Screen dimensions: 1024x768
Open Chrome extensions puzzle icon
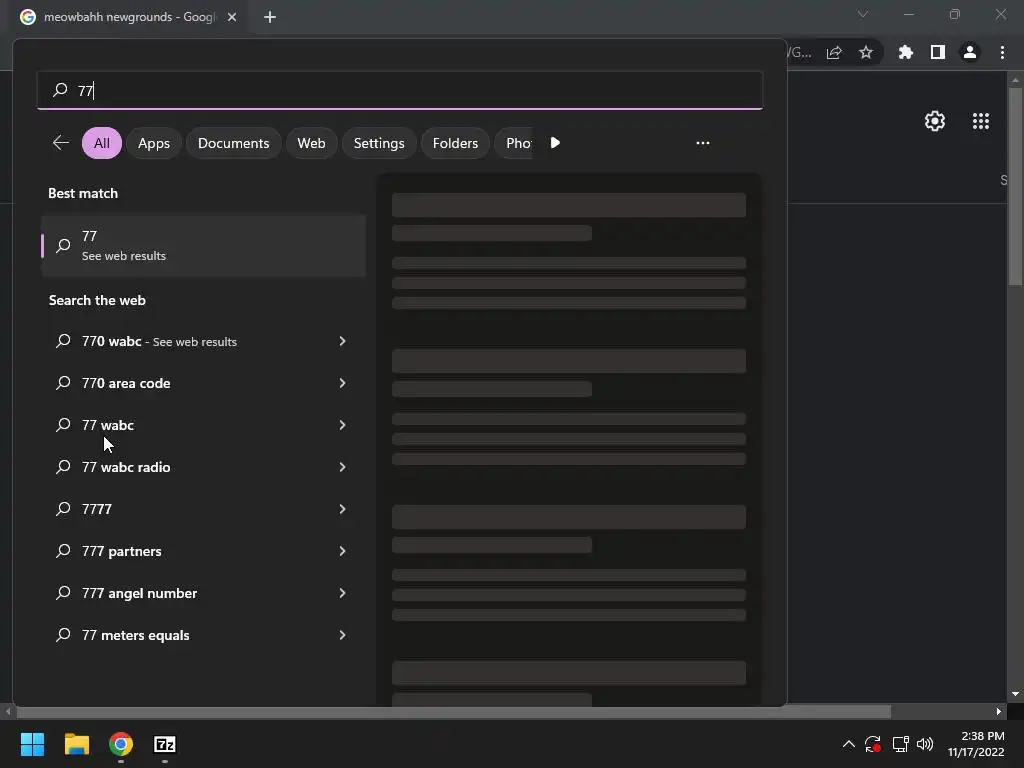905,52
